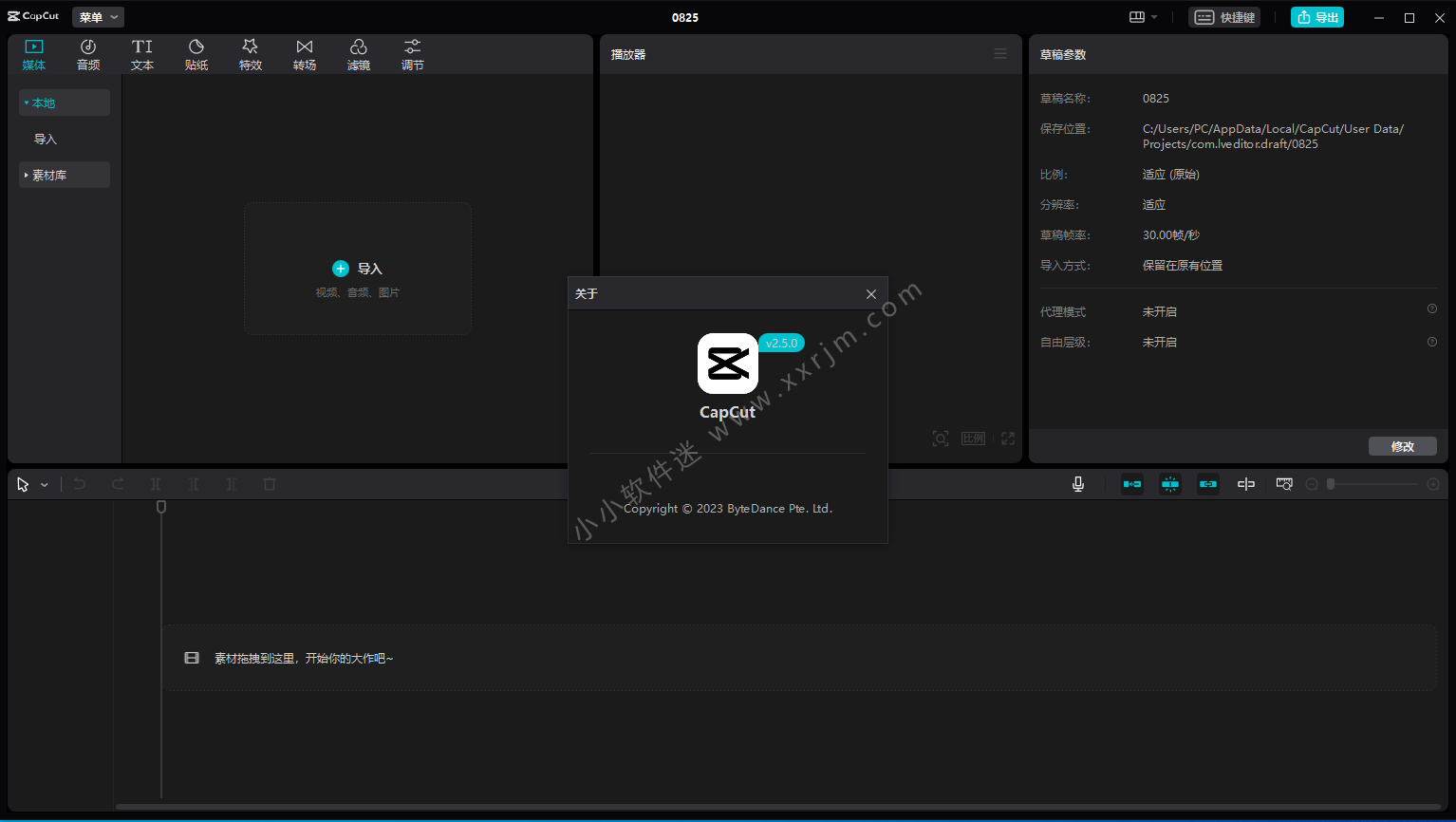Click help icon next to 代理模式
Image resolution: width=1456 pixels, height=822 pixels.
click(1432, 308)
